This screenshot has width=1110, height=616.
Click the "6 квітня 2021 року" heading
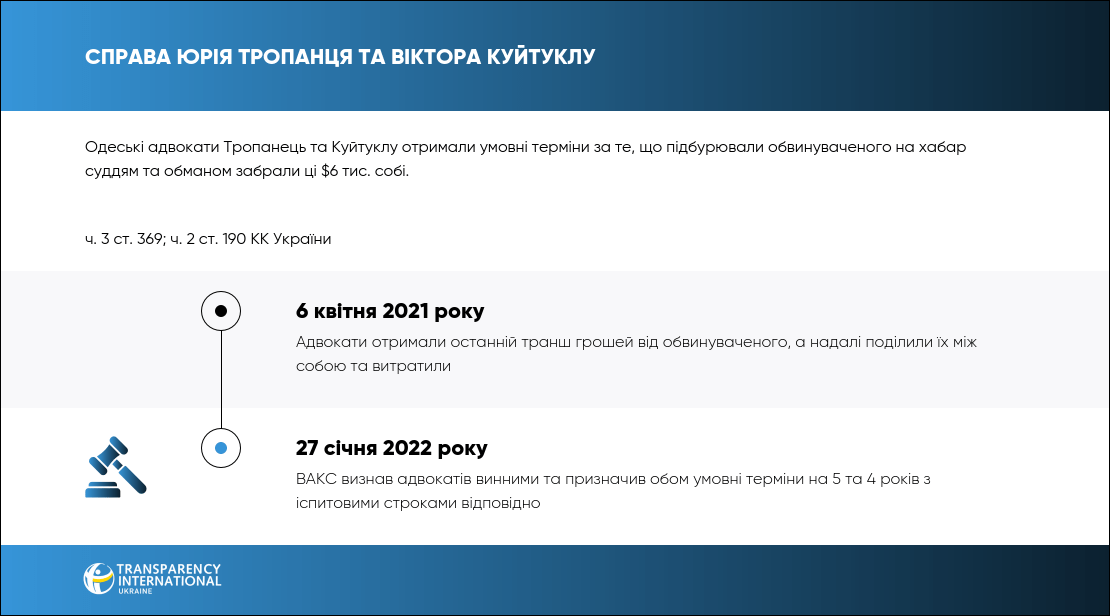pyautogui.click(x=390, y=311)
